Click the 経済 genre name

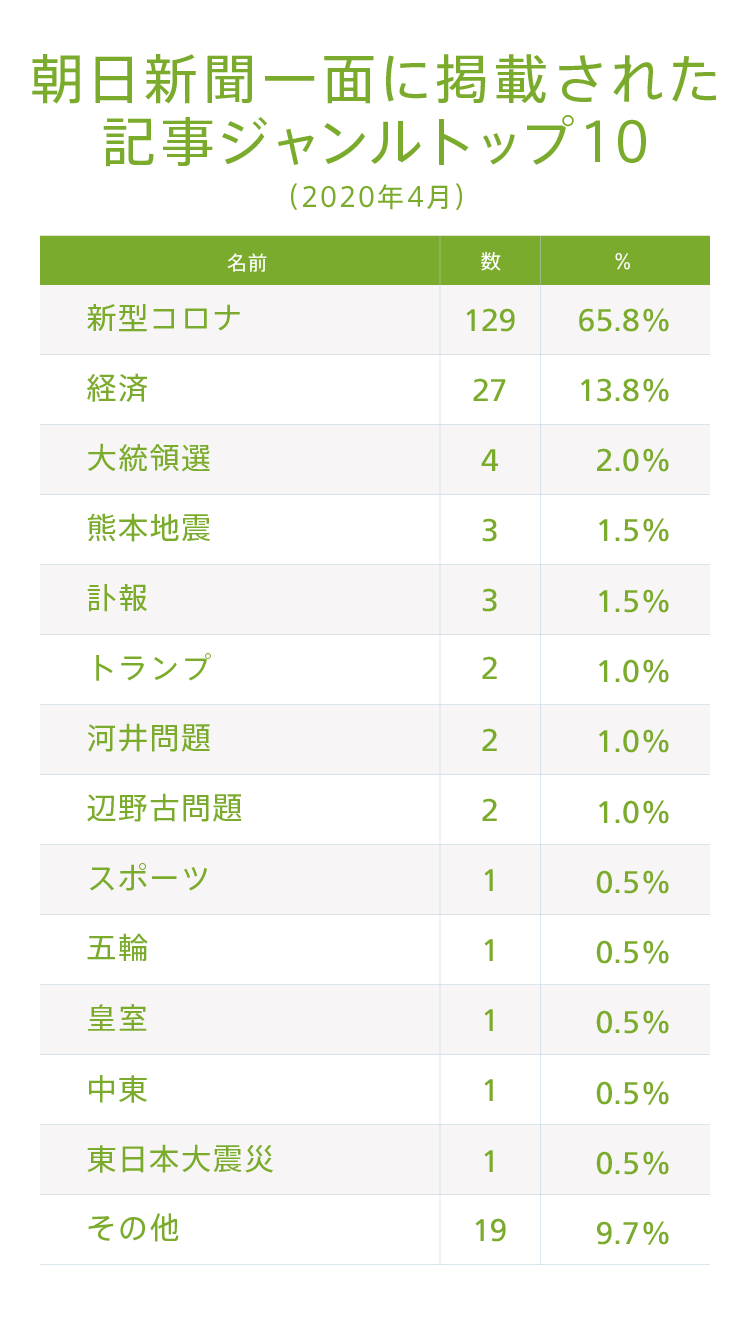click(x=118, y=389)
